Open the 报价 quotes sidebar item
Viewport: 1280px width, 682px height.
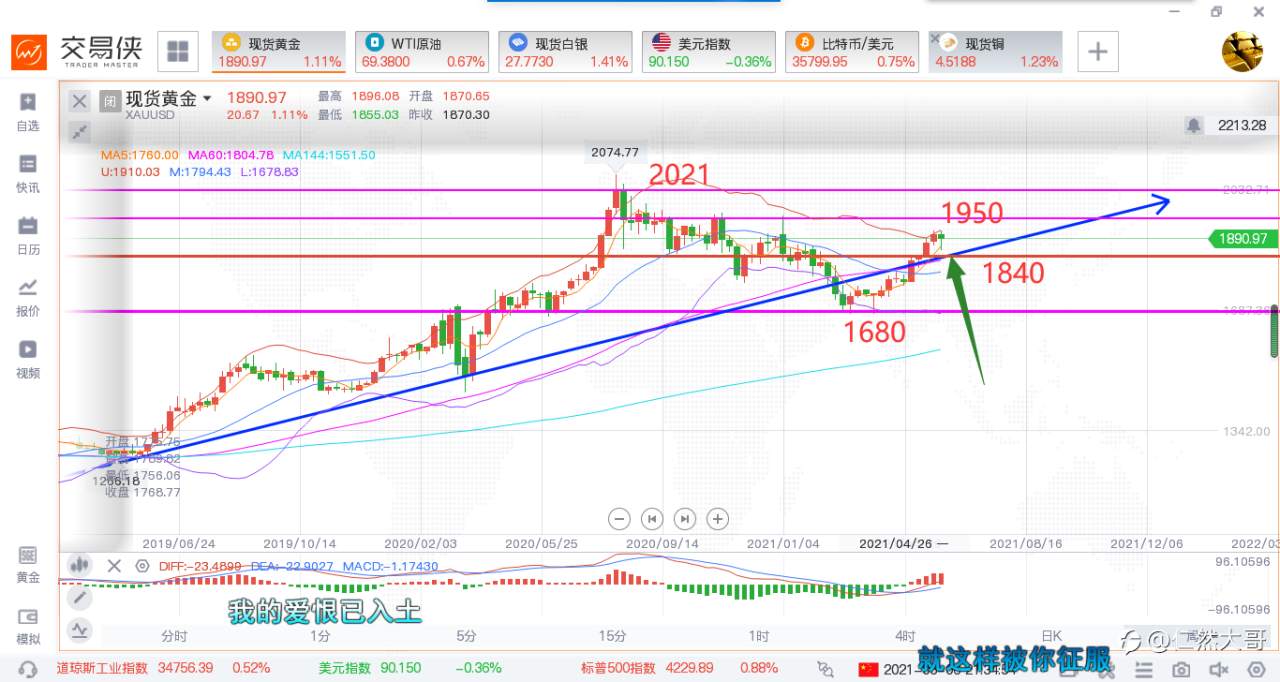point(28,298)
